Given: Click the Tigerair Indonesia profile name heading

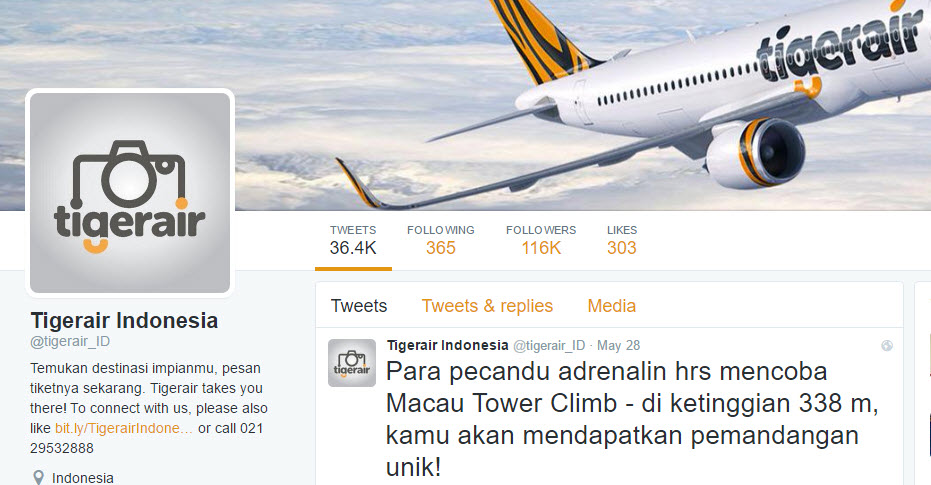Looking at the screenshot, I should pos(124,321).
